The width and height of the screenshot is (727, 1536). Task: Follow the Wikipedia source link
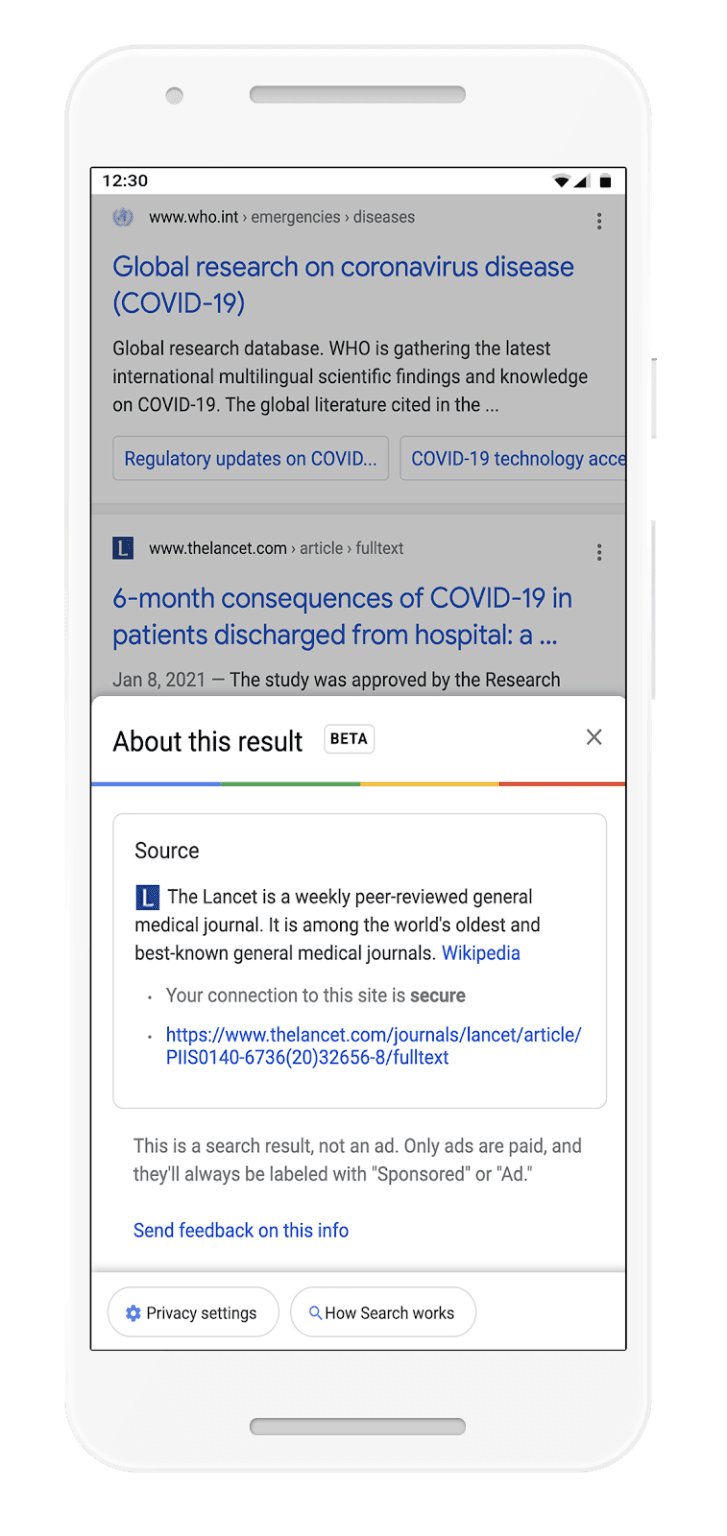(x=481, y=953)
